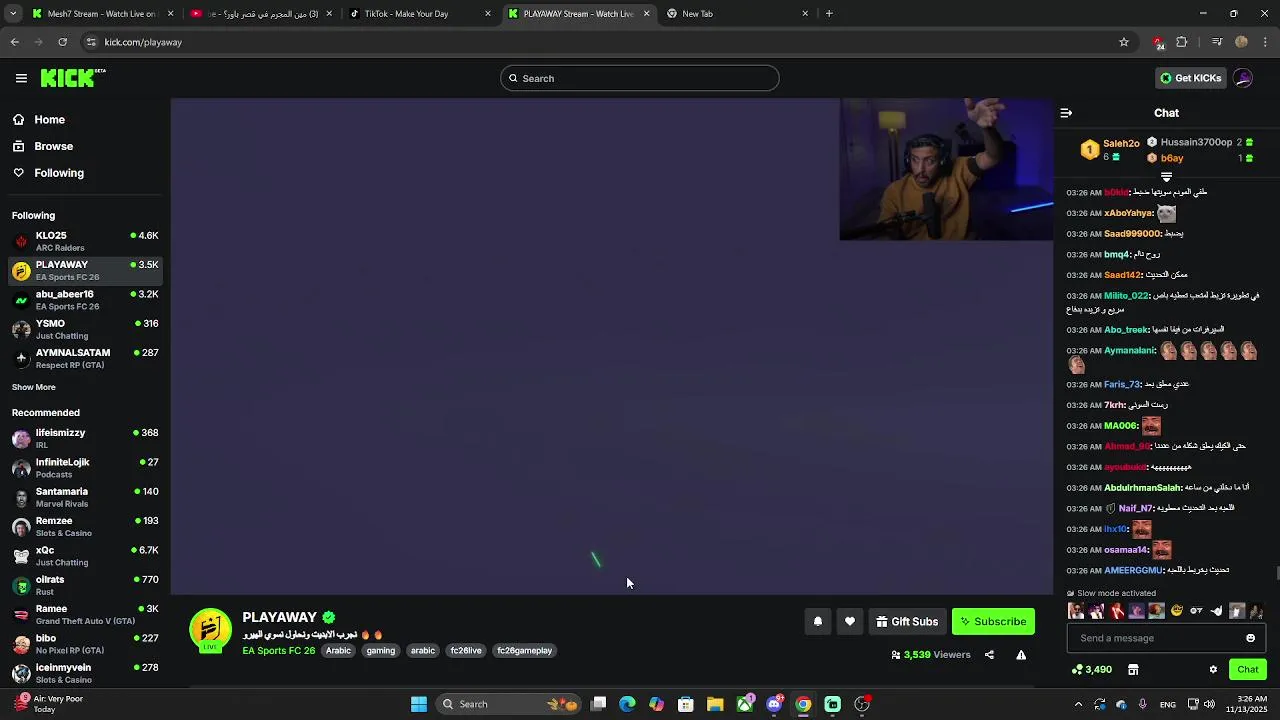Image resolution: width=1280 pixels, height=720 pixels.
Task: Go back in browser
Action: [14, 42]
